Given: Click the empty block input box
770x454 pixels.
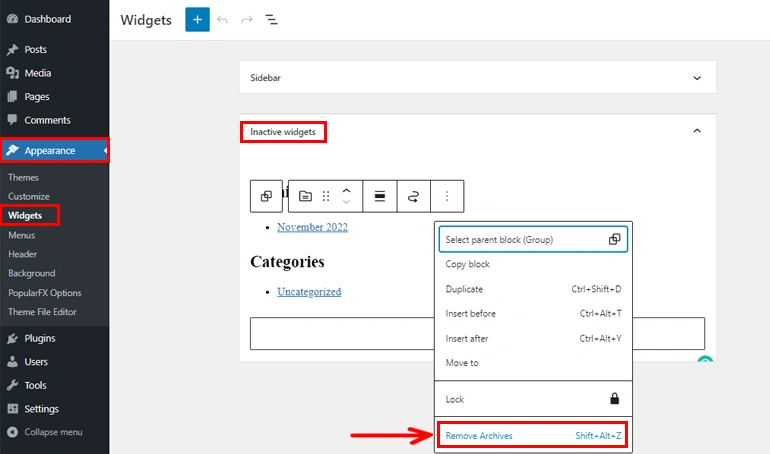Looking at the screenshot, I should point(477,334).
